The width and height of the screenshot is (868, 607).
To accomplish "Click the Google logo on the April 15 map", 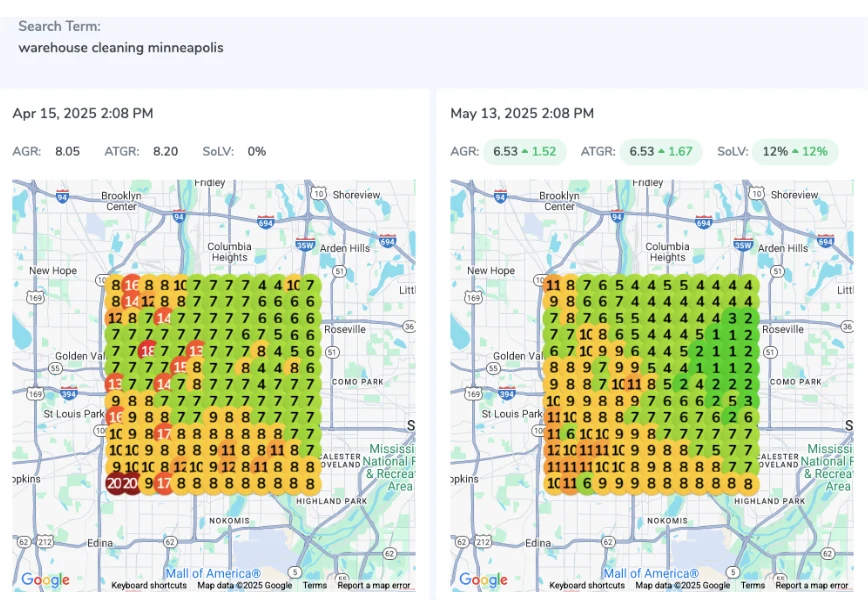I will (45, 580).
